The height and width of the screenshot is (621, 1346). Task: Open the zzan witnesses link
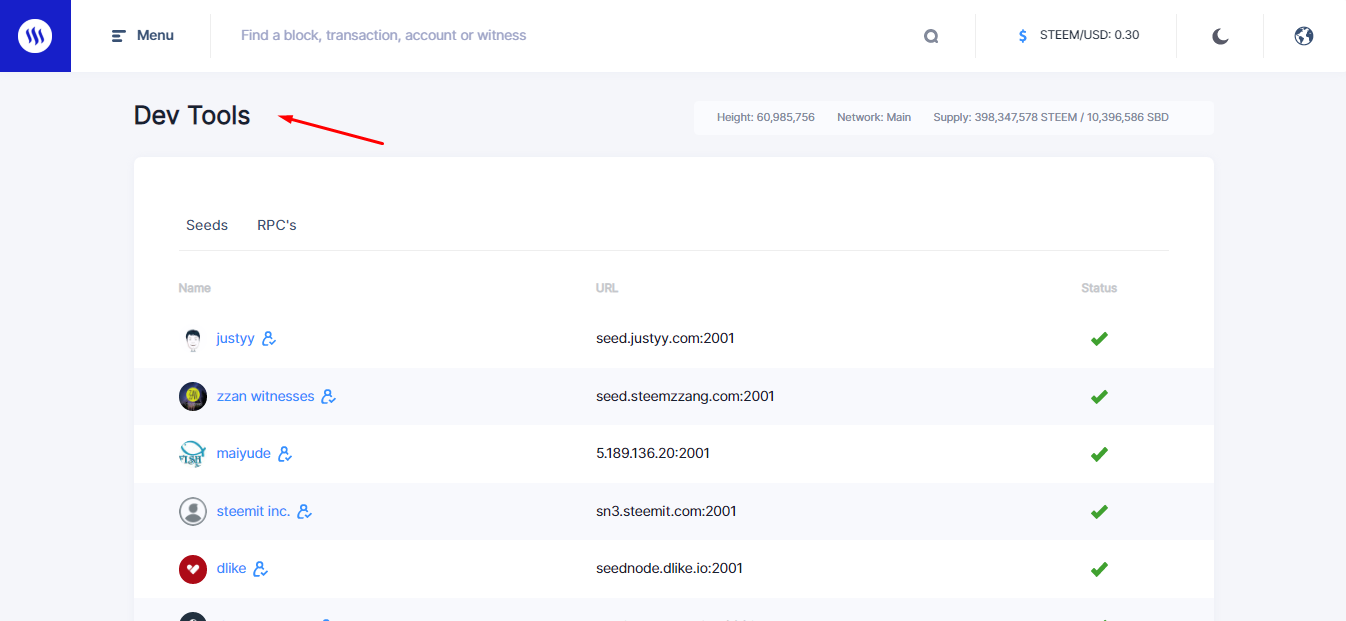coord(265,396)
